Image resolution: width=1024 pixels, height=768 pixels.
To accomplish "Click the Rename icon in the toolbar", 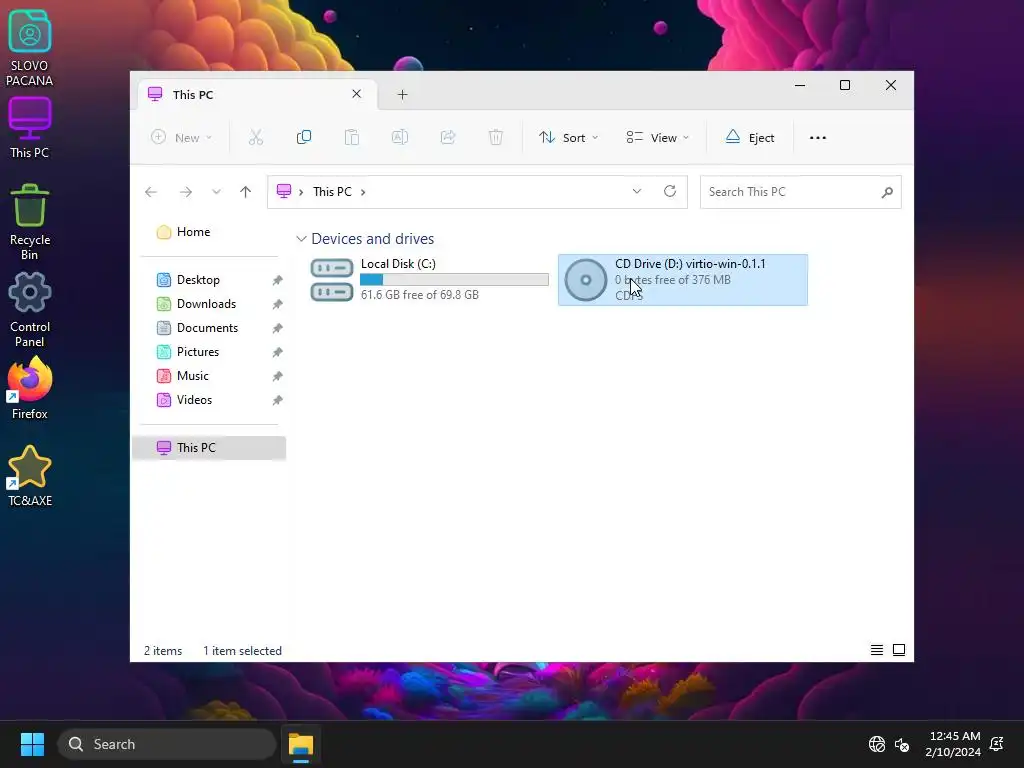I will (x=400, y=137).
